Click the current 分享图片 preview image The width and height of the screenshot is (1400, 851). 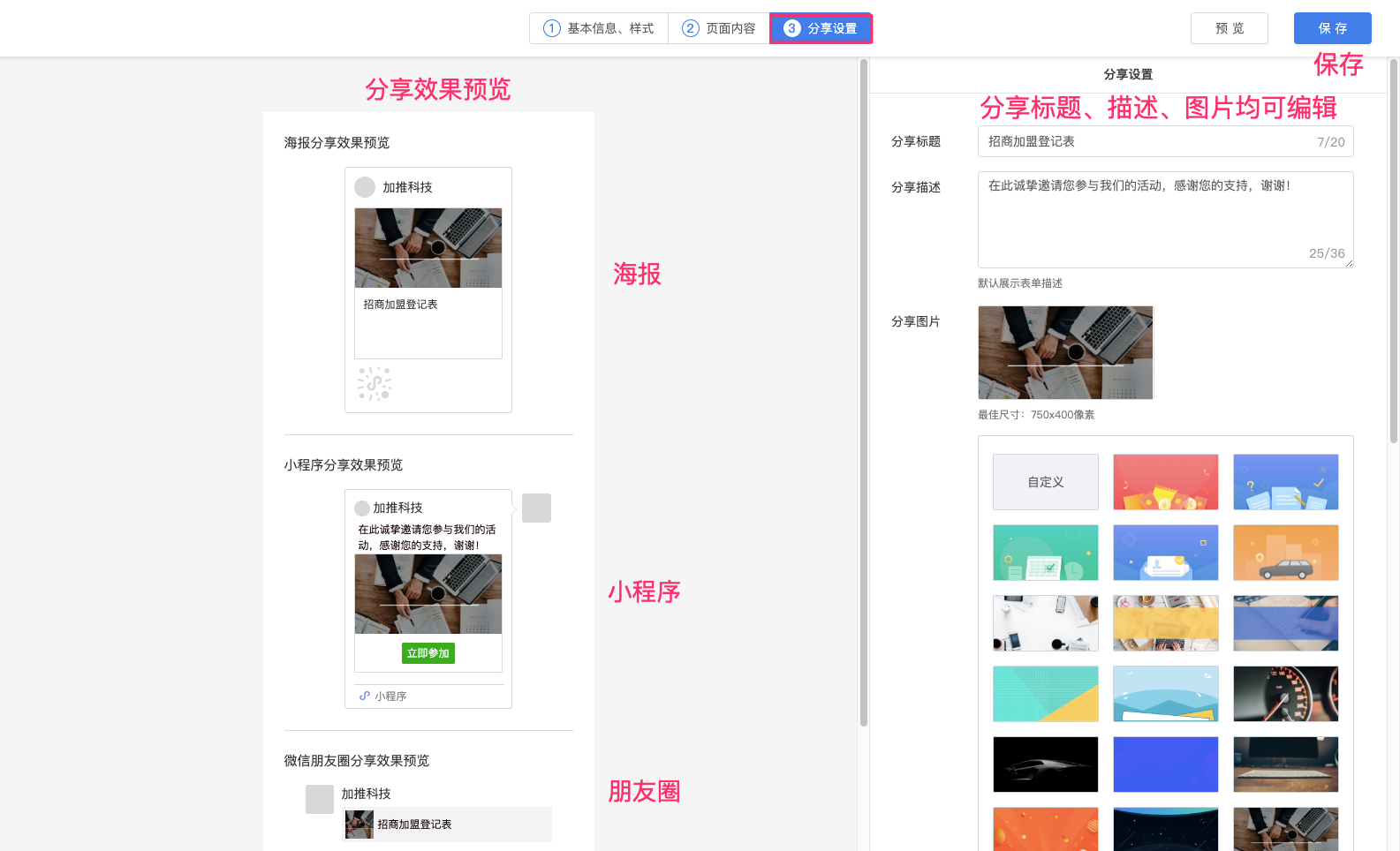1065,352
